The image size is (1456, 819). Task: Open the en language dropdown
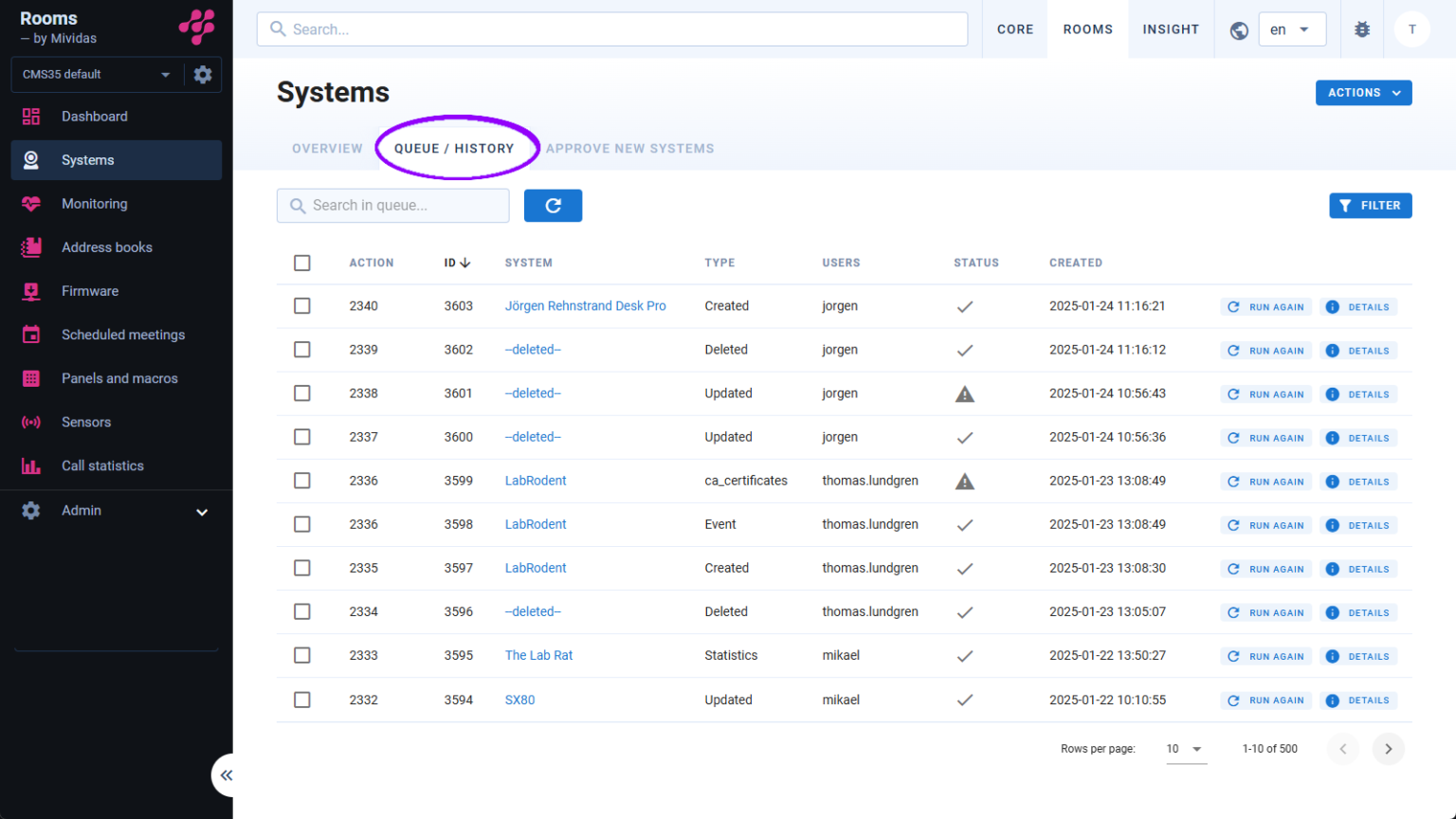(x=1291, y=29)
